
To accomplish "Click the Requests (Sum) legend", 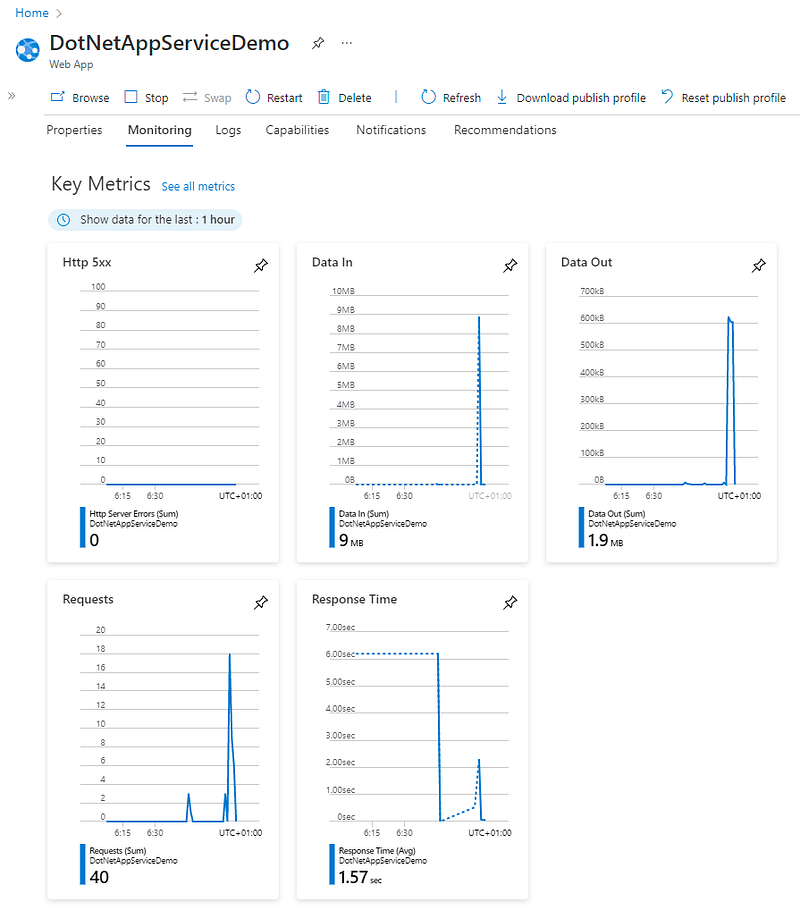I will [x=118, y=851].
